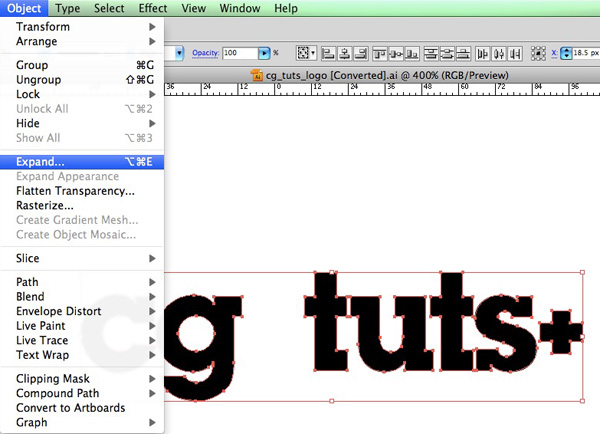600x434 pixels.
Task: Open the Window menu
Action: (x=240, y=8)
